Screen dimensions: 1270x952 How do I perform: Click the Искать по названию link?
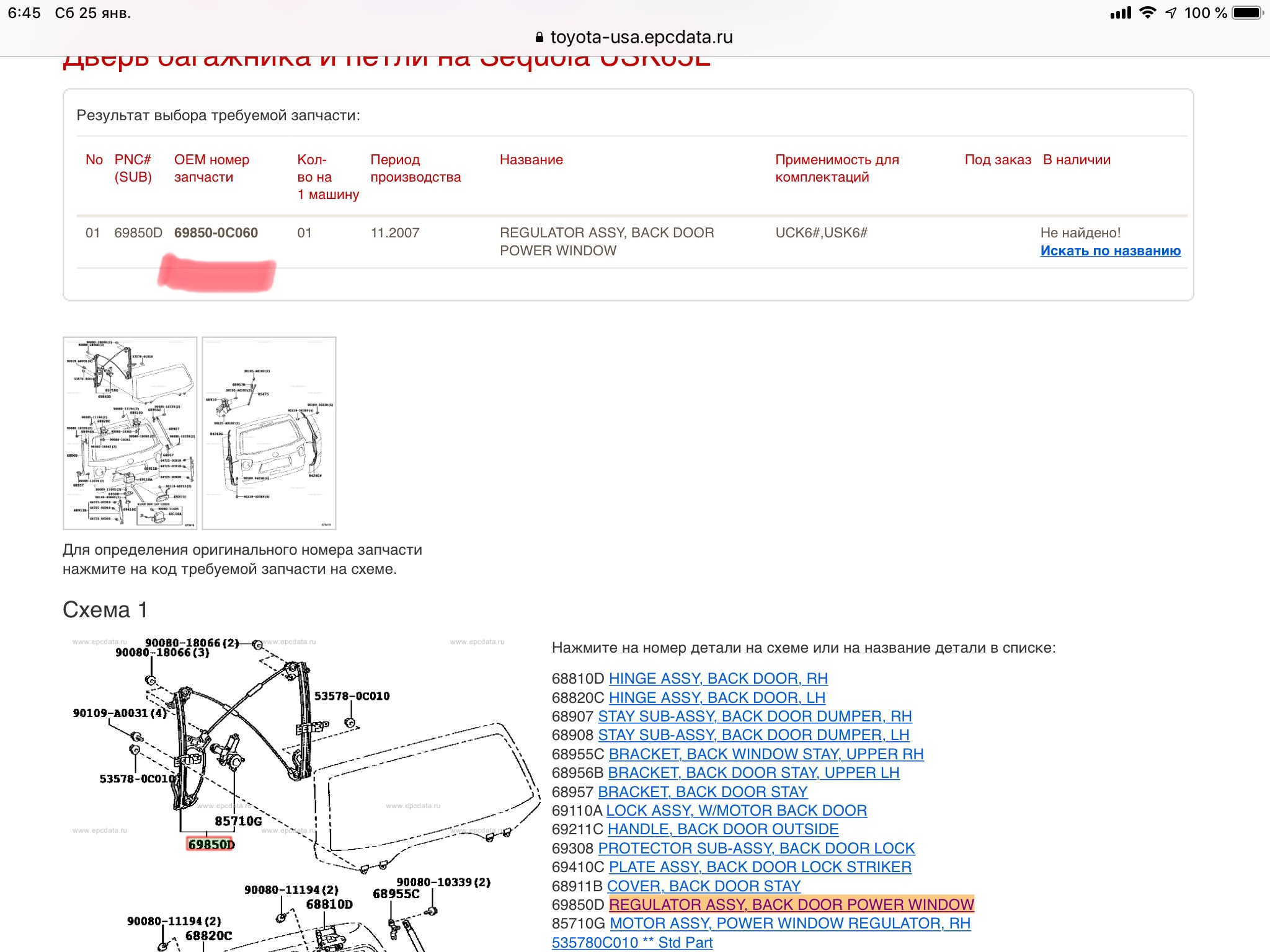pyautogui.click(x=1110, y=251)
